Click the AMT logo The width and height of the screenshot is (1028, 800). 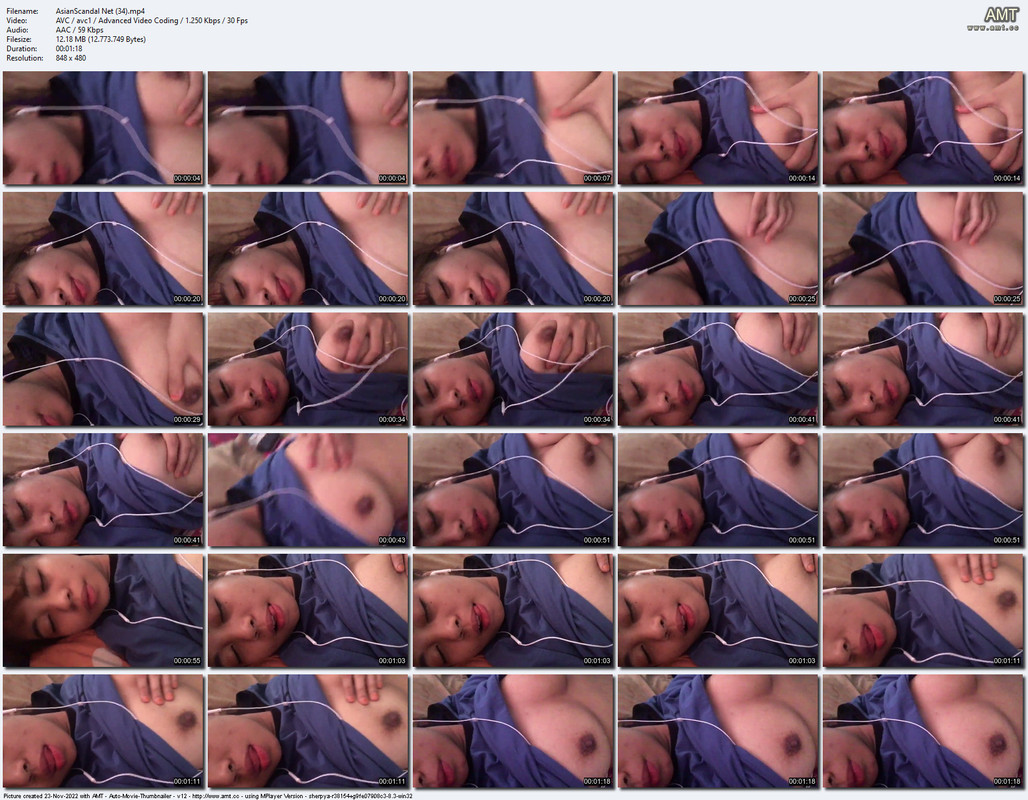(1001, 14)
